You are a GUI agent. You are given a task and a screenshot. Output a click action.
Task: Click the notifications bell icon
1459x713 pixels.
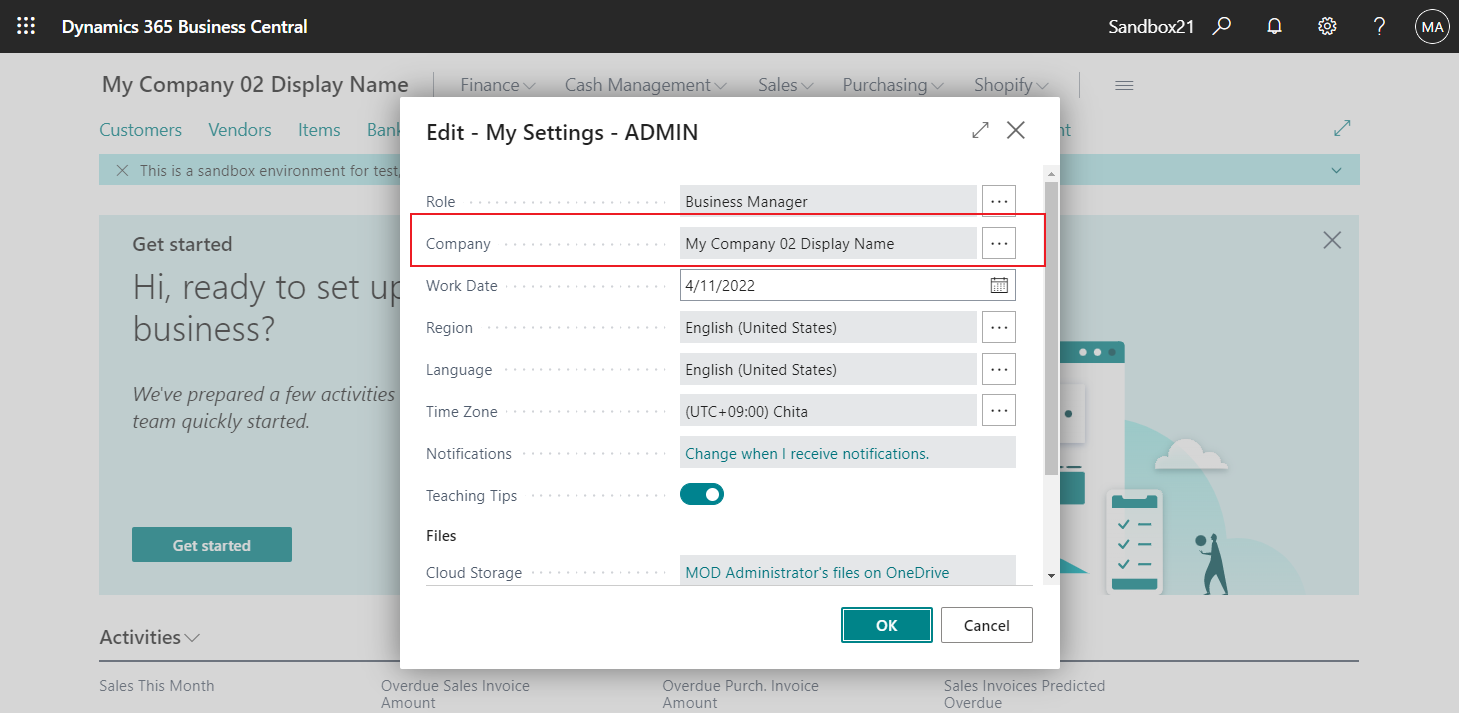coord(1274,26)
